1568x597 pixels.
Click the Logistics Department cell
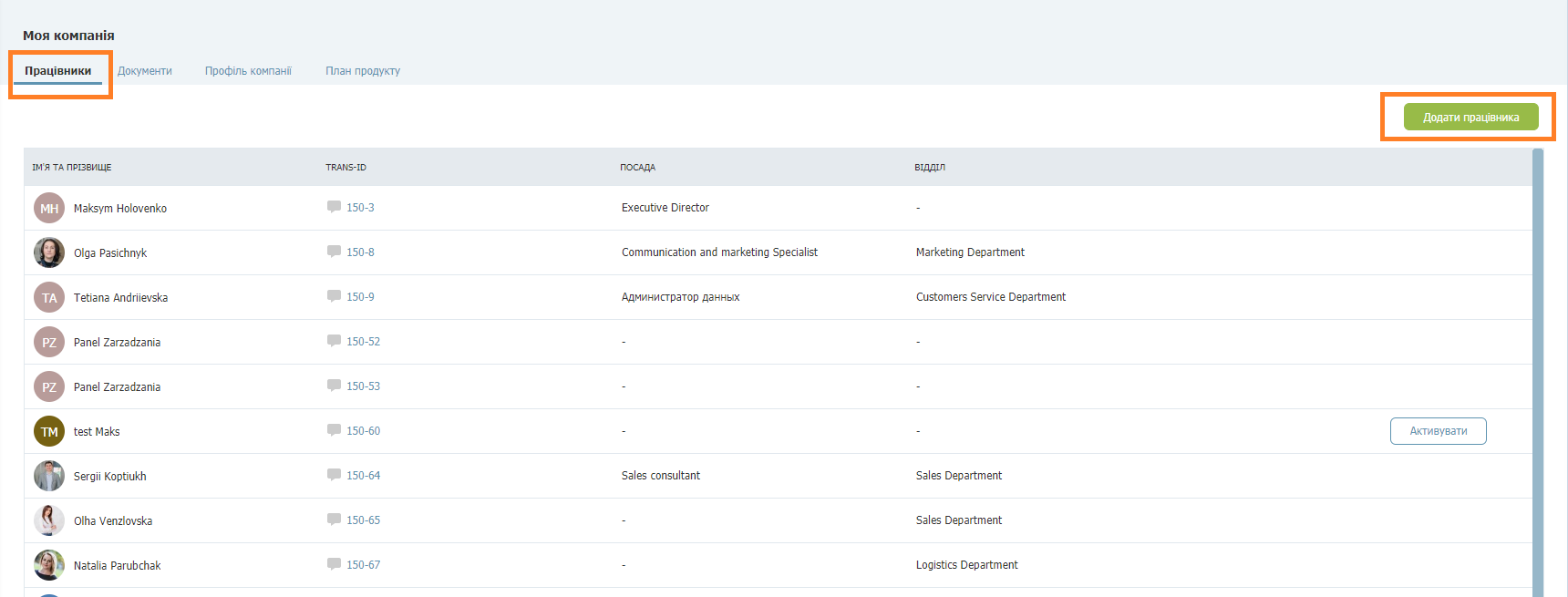[967, 565]
